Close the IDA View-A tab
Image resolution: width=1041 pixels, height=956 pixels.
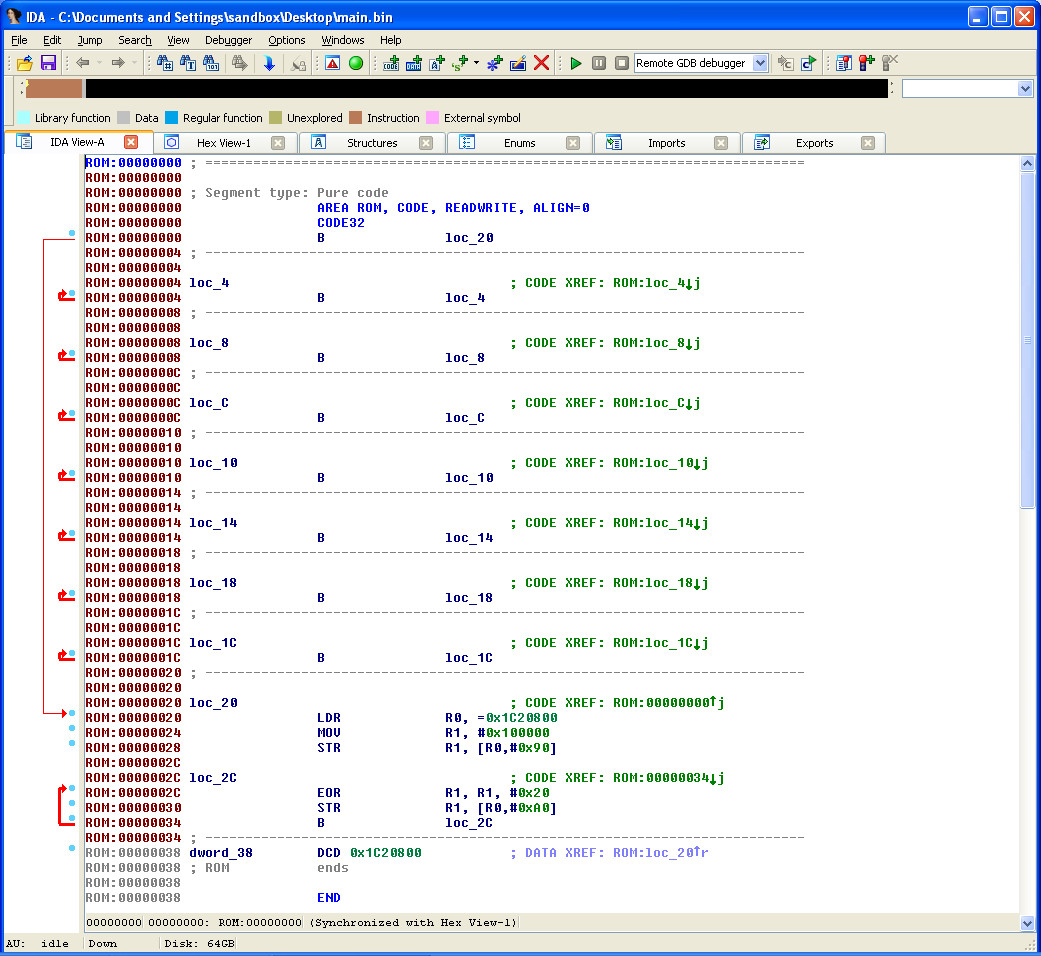click(131, 142)
